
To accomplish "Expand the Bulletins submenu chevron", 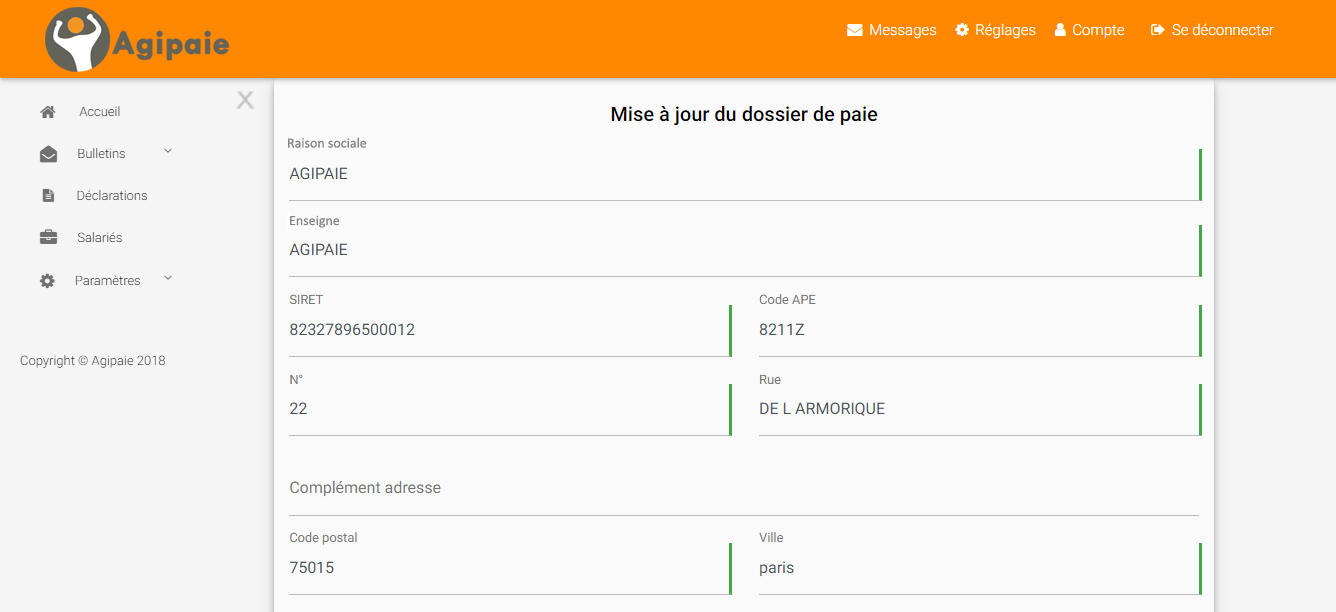I will pyautogui.click(x=168, y=151).
